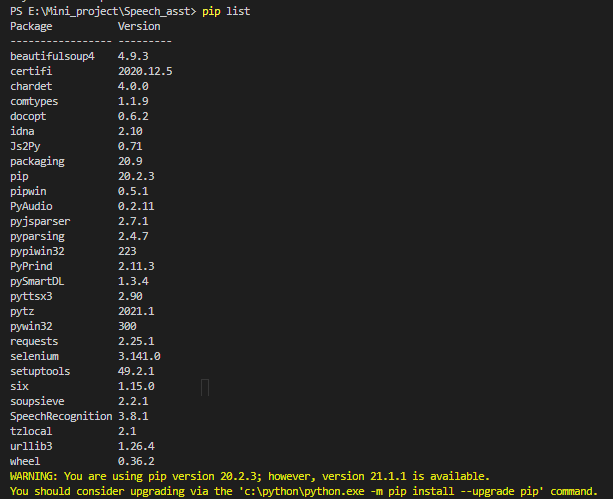
Task: Click the yellow WARNING pip version line
Action: [x=250, y=477]
